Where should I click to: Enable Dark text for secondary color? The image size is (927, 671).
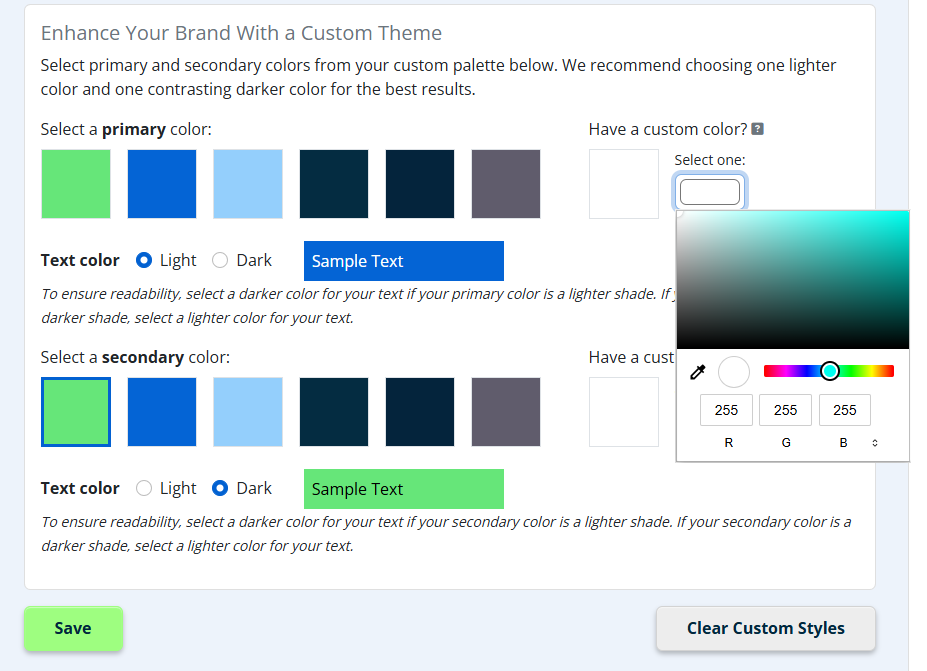(x=219, y=488)
